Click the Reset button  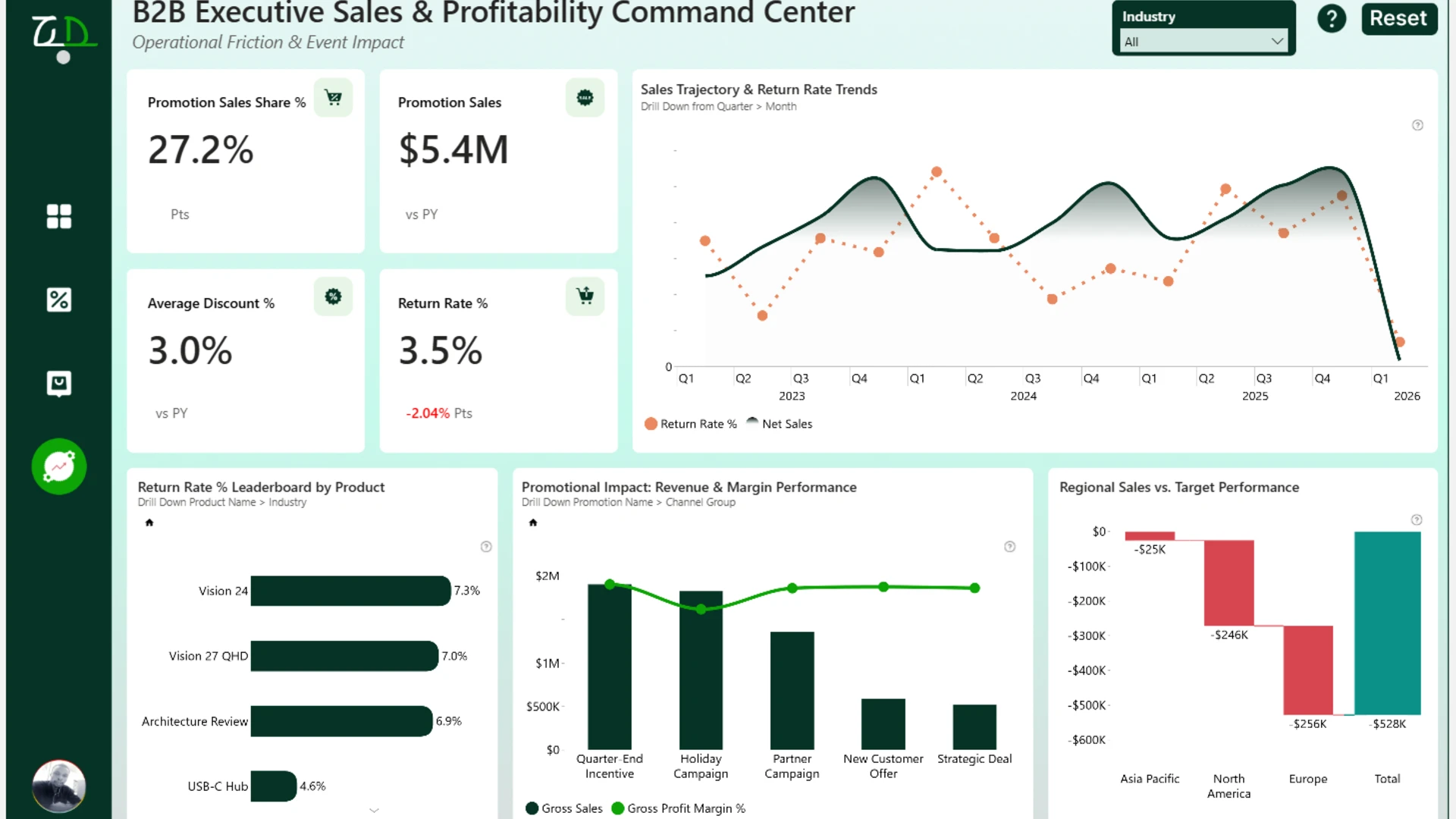point(1398,18)
